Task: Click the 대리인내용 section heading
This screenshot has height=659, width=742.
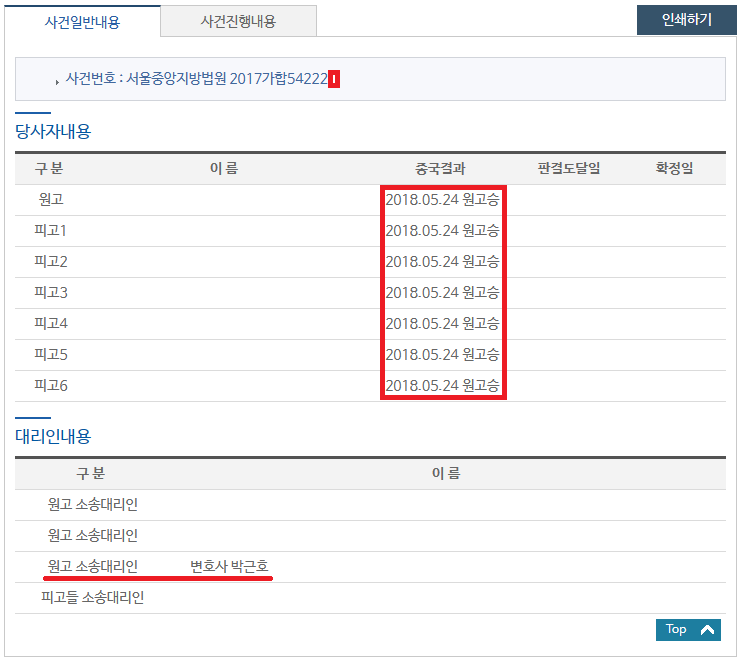Action: pyautogui.click(x=52, y=436)
